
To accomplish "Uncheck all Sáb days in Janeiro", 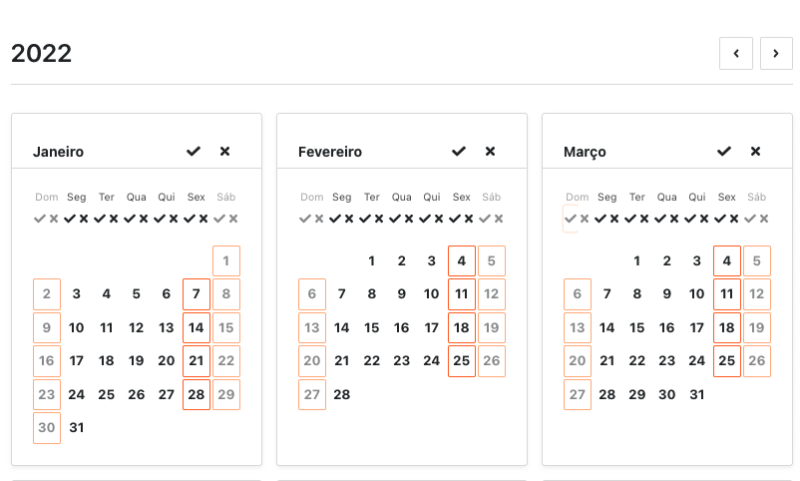I will coord(234,218).
